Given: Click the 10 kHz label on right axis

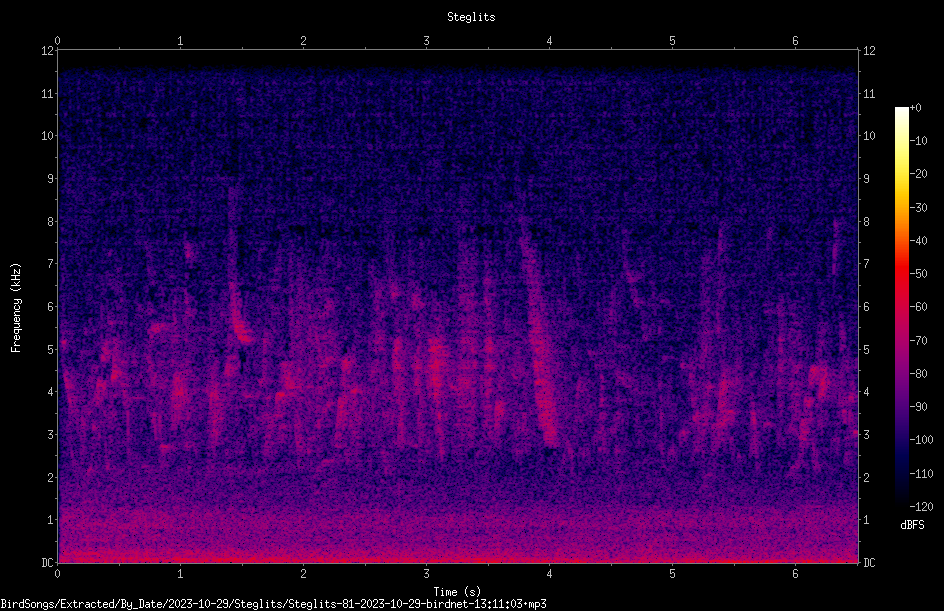Looking at the screenshot, I should (x=869, y=135).
